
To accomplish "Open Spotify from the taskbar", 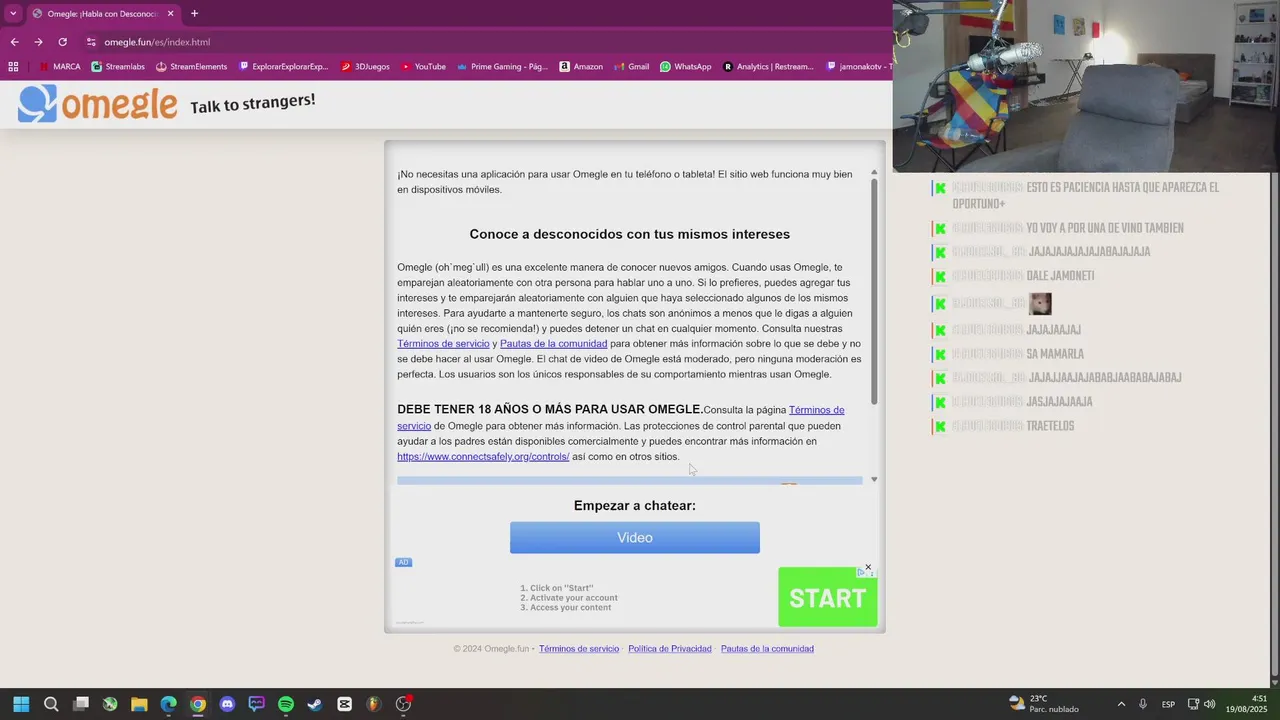I will tap(286, 704).
